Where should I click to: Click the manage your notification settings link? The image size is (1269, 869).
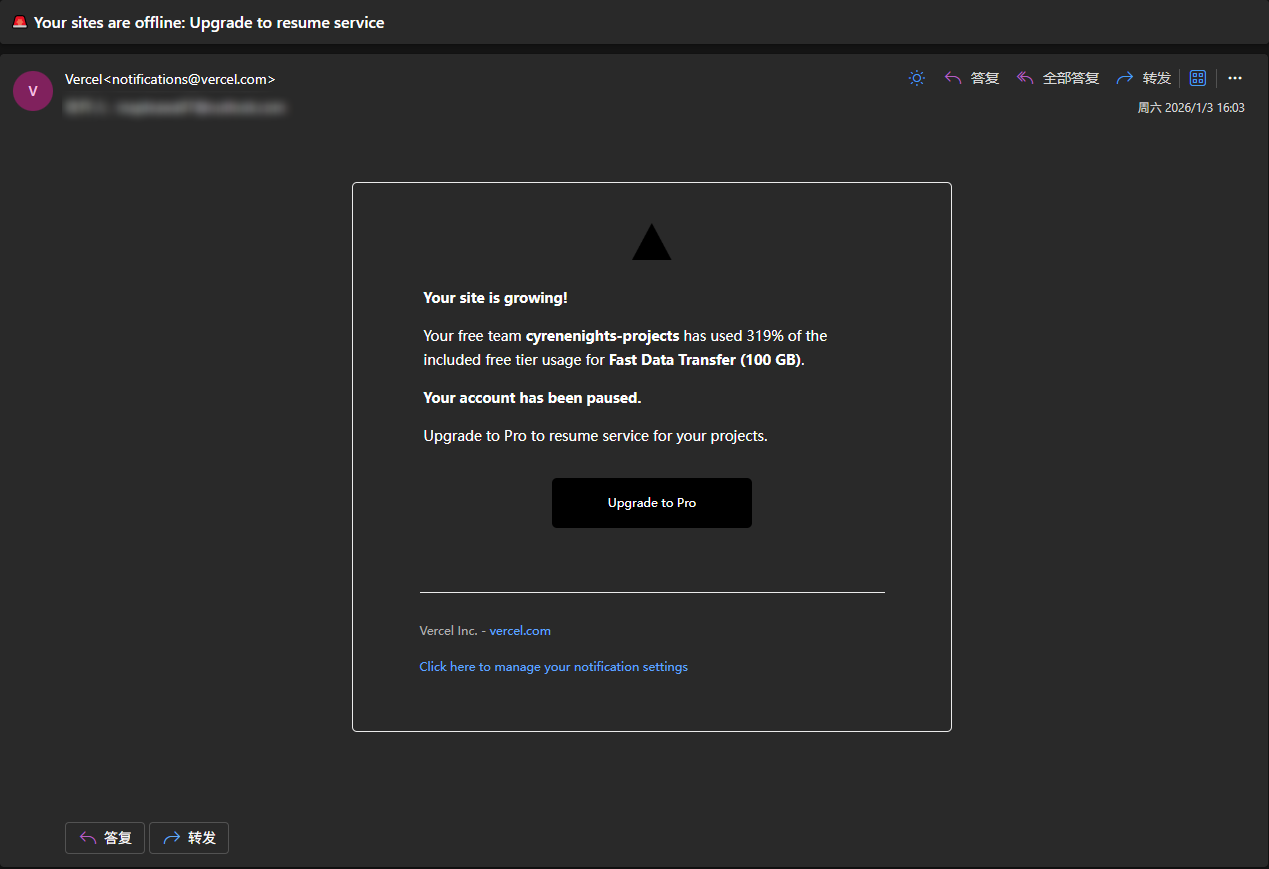(x=553, y=667)
